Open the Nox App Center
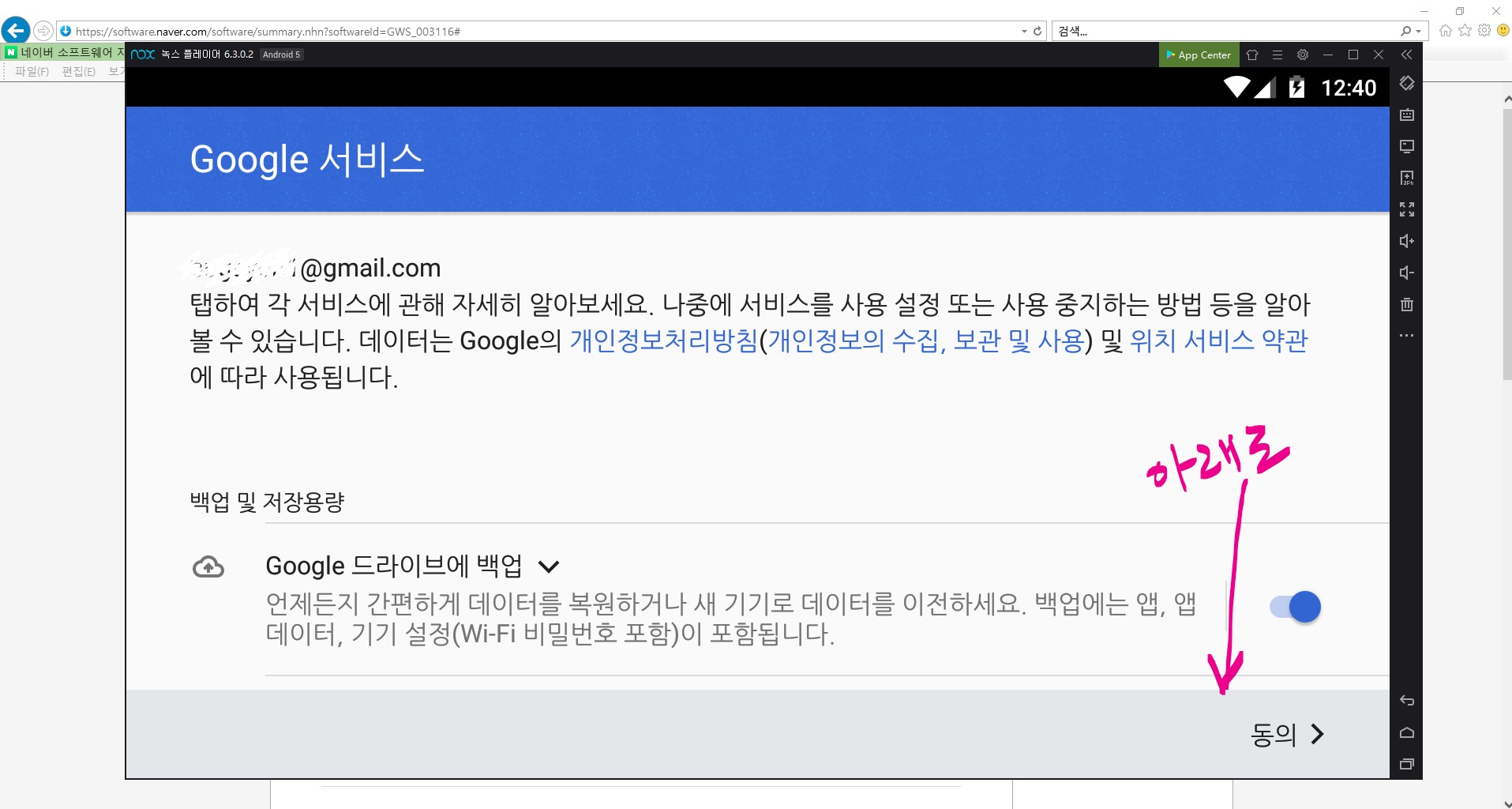 (1199, 55)
